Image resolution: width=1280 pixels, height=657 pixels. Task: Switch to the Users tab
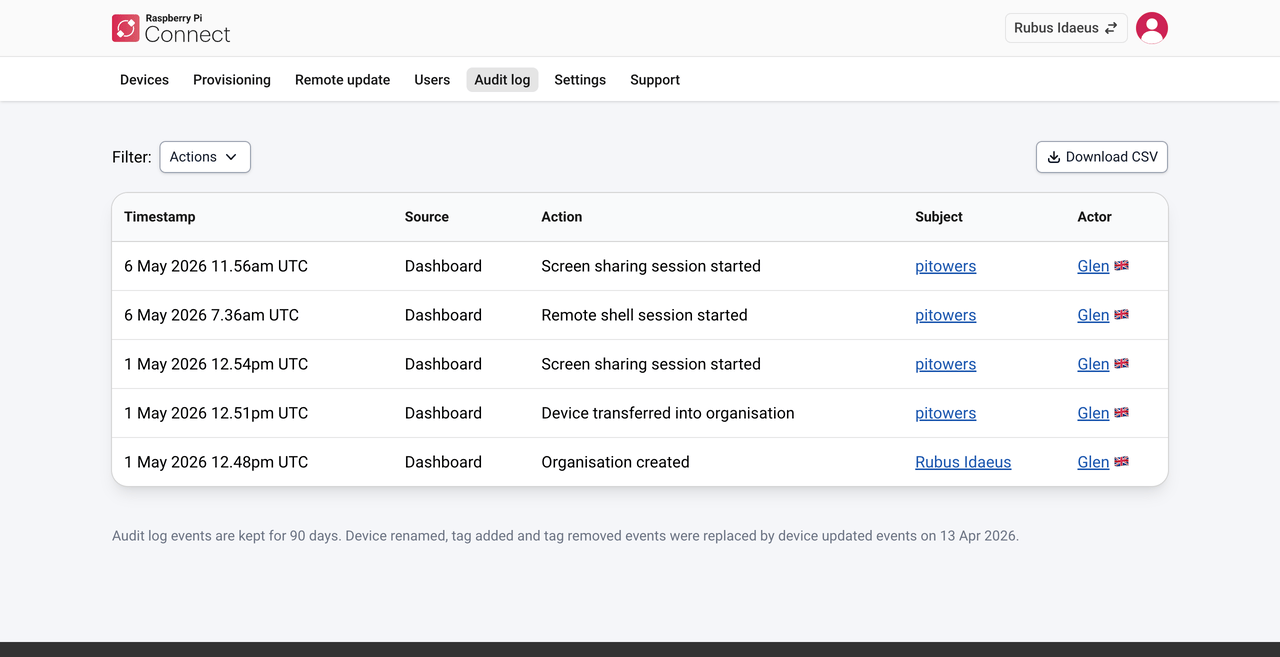(432, 80)
